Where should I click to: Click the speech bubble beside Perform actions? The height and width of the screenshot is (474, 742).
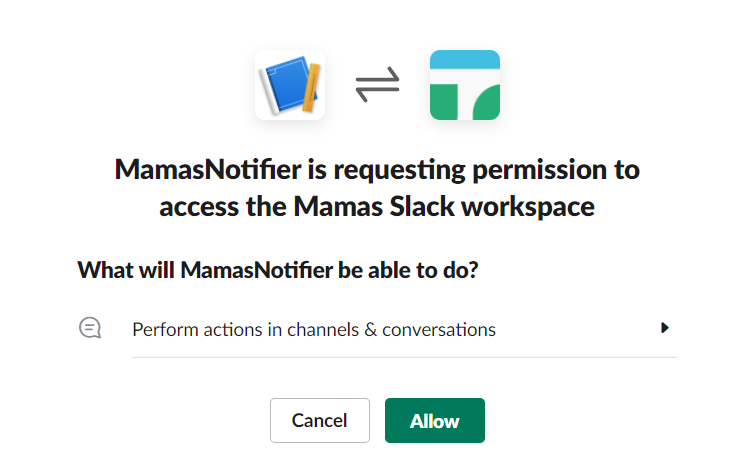90,328
